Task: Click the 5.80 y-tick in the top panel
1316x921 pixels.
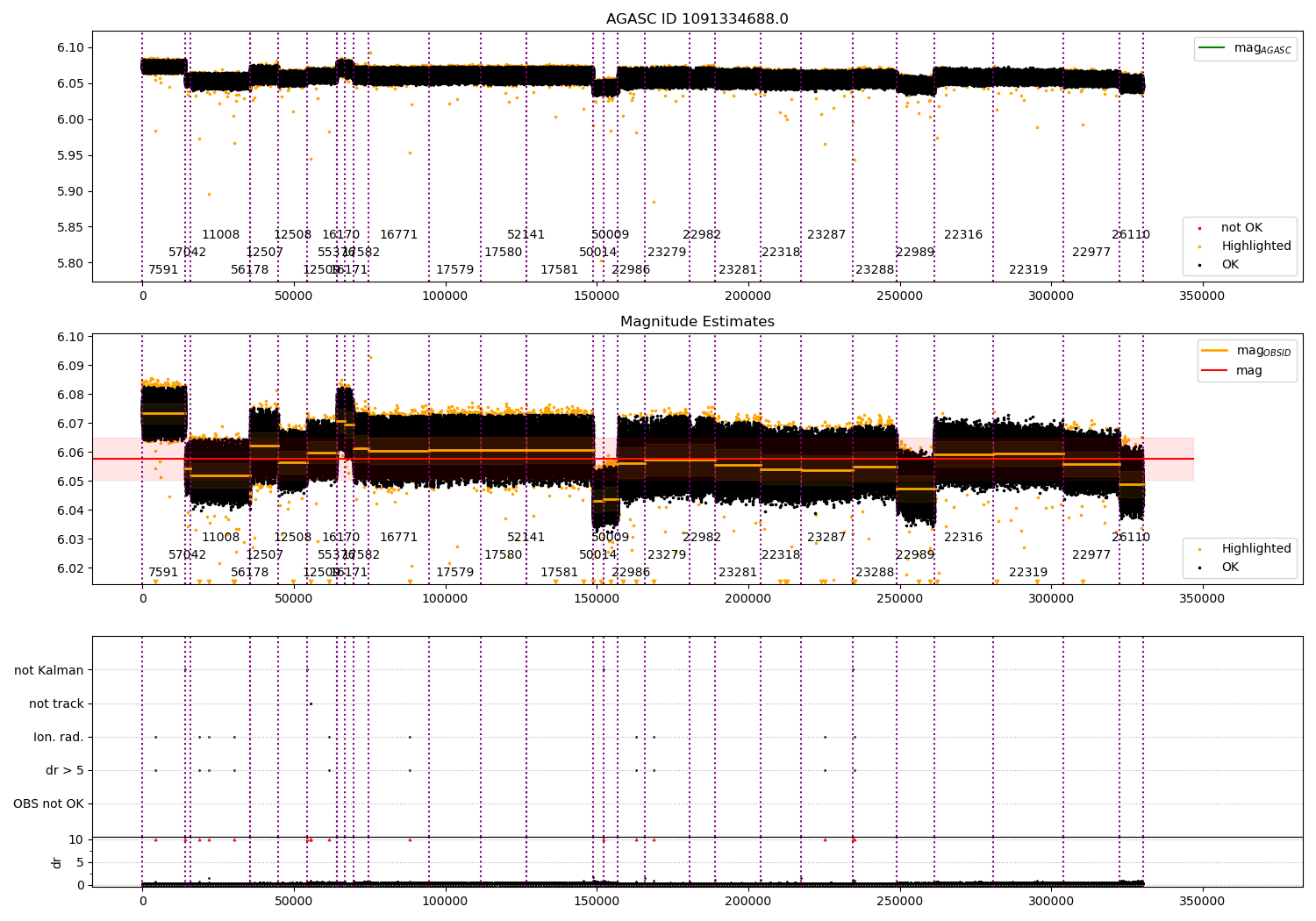Action: (71, 263)
